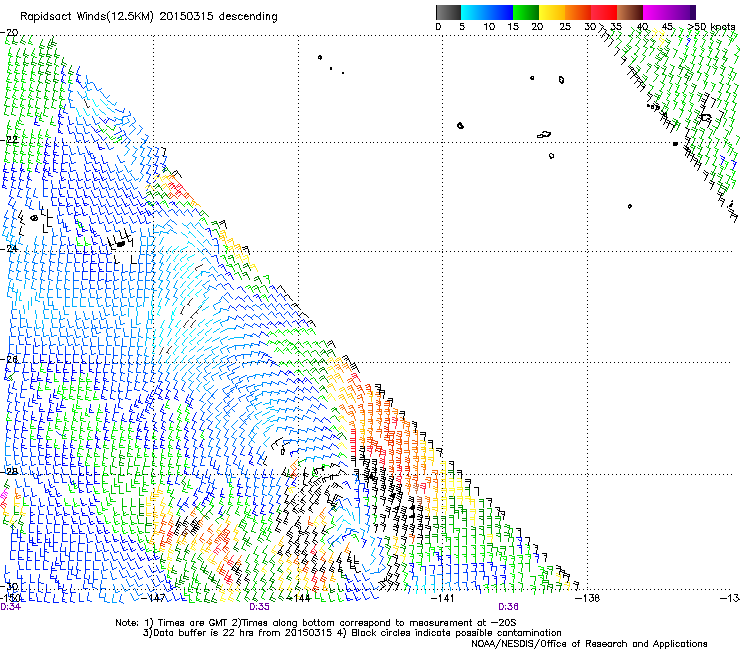Click the '45' legend scale label
The image size is (740, 650).
667,26
